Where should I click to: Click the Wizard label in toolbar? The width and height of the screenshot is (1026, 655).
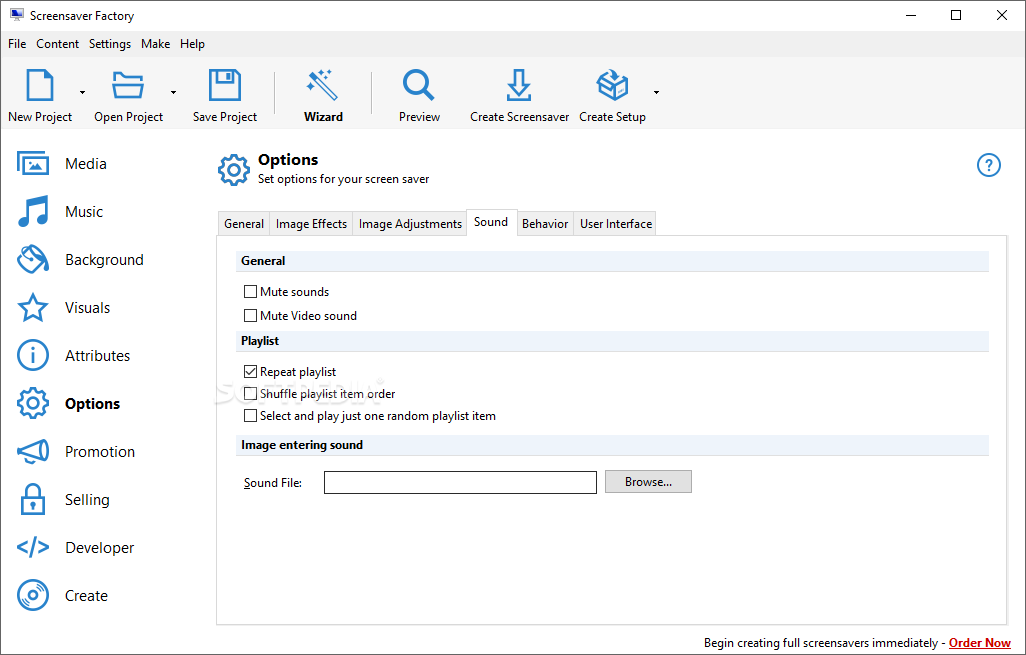point(323,116)
